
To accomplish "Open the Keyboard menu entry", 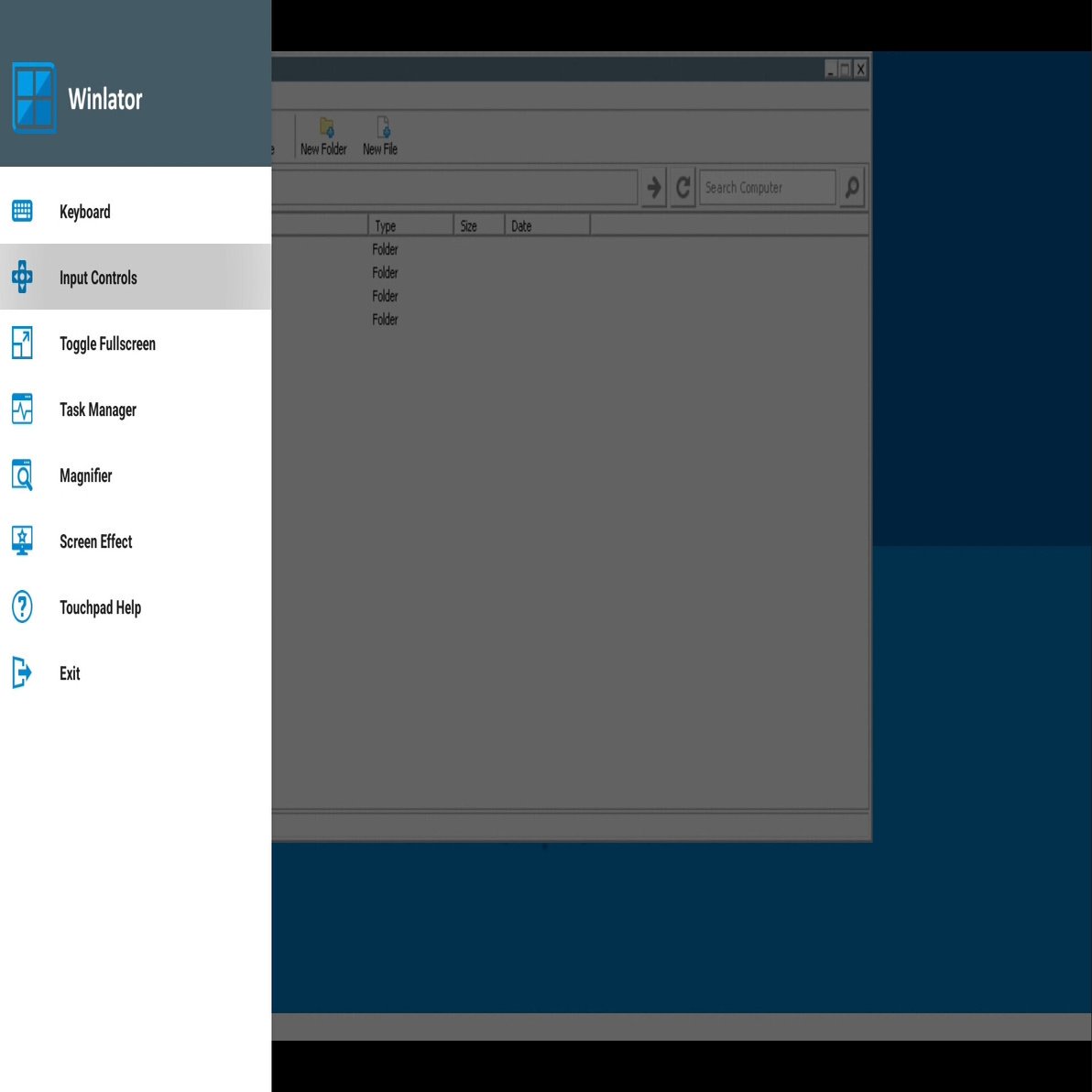I will [x=136, y=211].
